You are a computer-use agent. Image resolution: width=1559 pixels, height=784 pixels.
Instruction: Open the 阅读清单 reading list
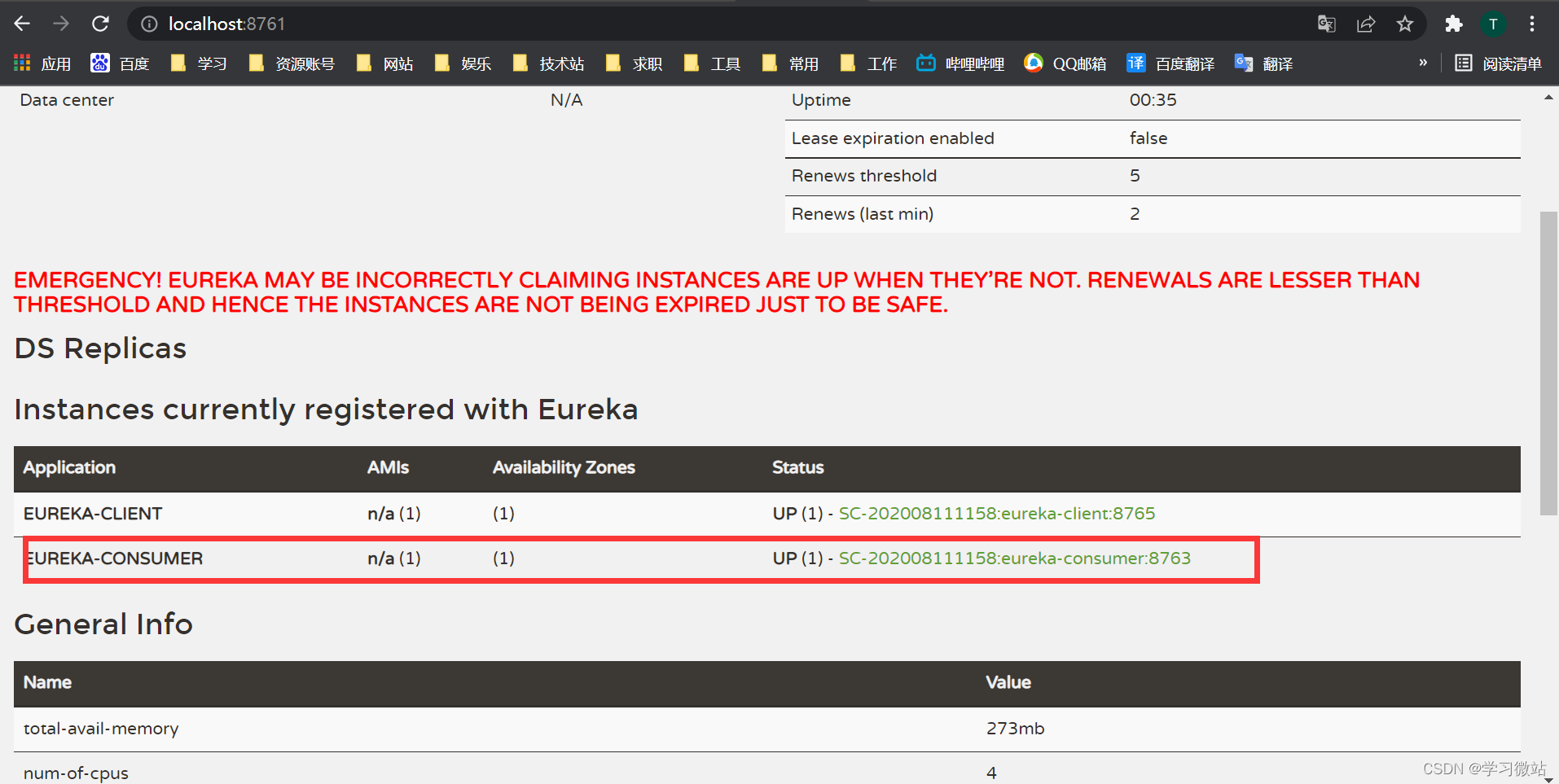pyautogui.click(x=1499, y=64)
